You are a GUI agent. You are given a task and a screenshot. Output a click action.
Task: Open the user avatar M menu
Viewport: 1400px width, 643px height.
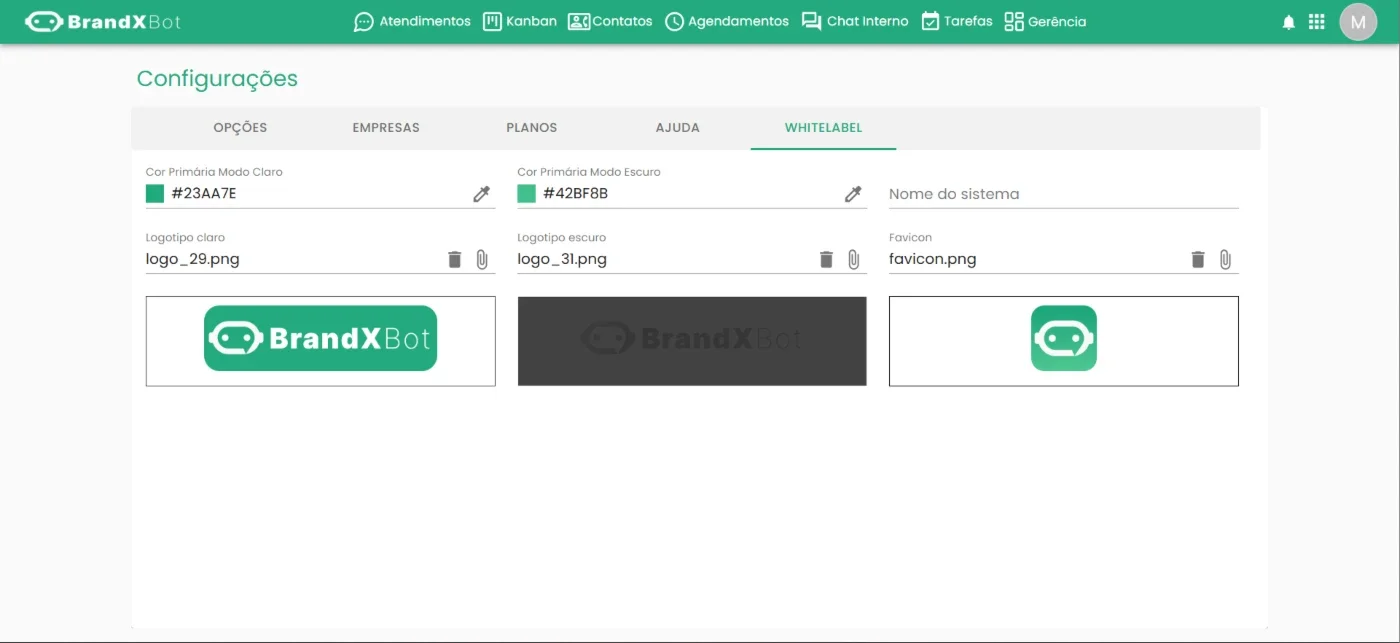1358,22
